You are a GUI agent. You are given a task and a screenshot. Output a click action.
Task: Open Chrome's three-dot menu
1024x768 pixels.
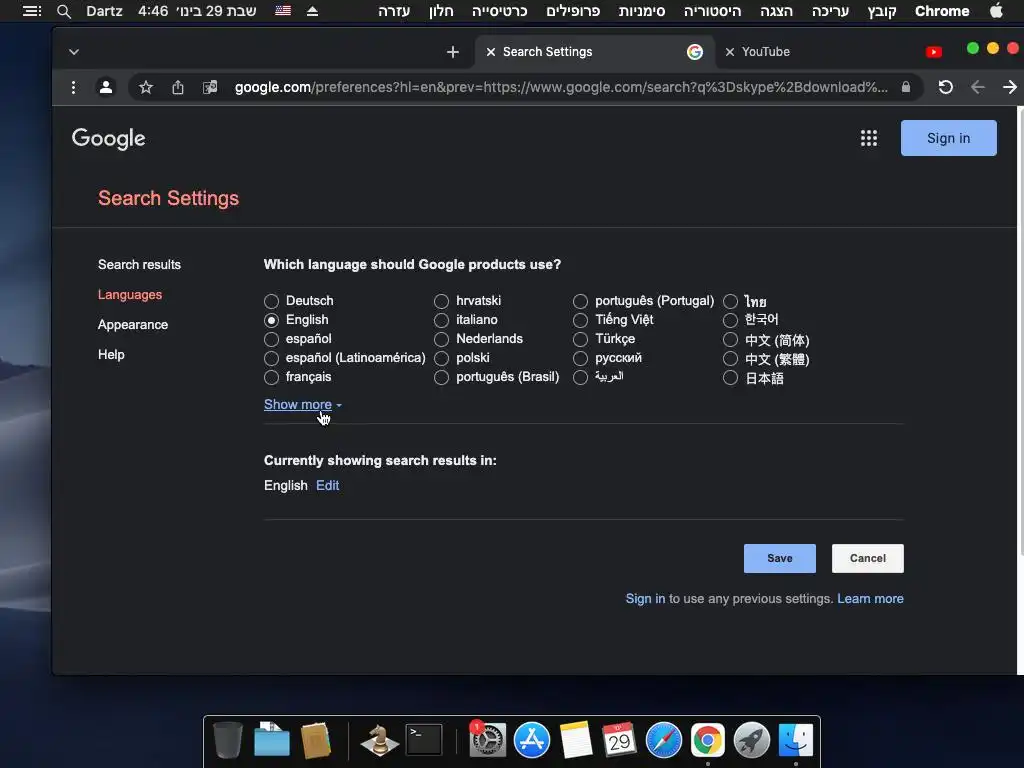pyautogui.click(x=73, y=87)
